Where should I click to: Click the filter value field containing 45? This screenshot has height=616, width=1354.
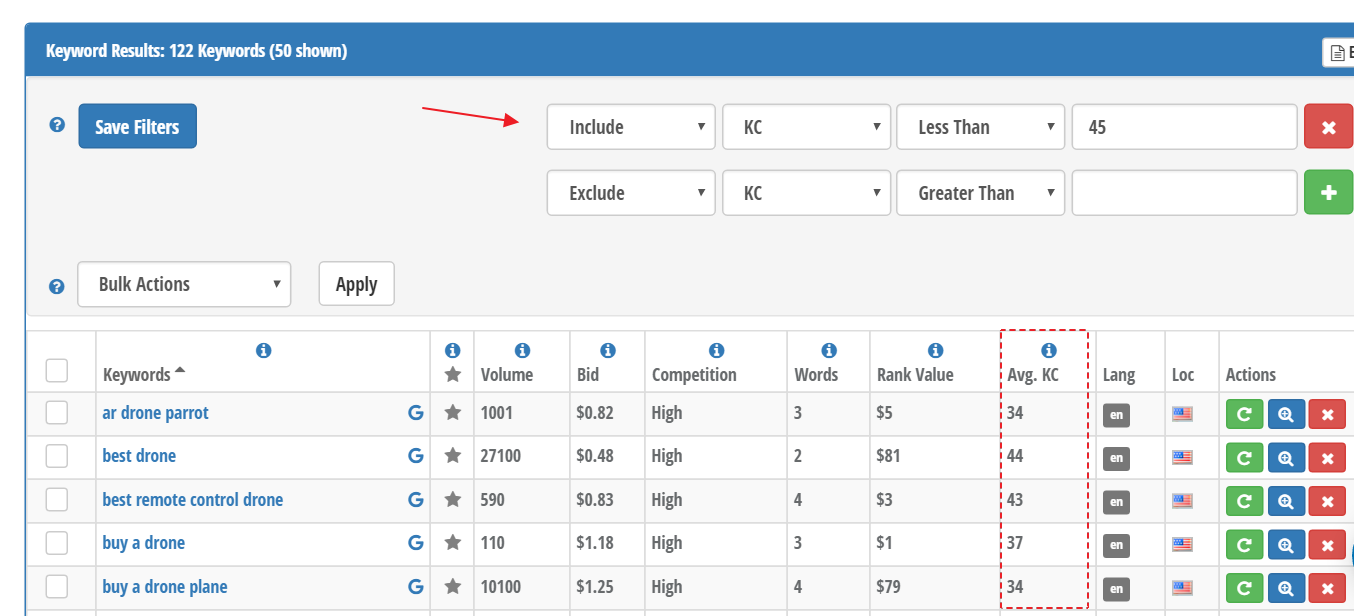click(1184, 126)
